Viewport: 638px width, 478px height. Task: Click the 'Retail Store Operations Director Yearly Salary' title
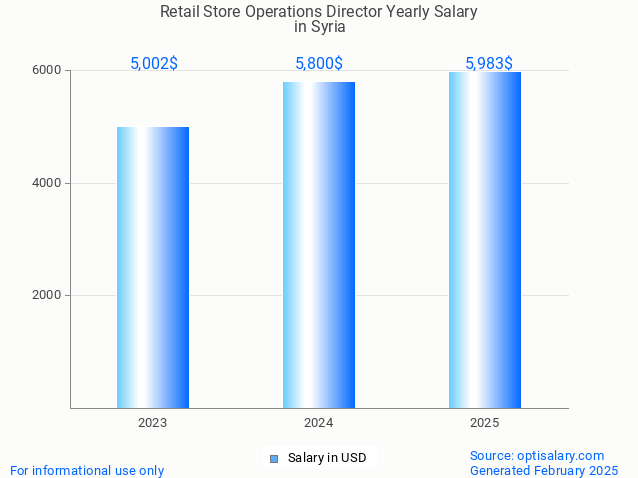(319, 12)
